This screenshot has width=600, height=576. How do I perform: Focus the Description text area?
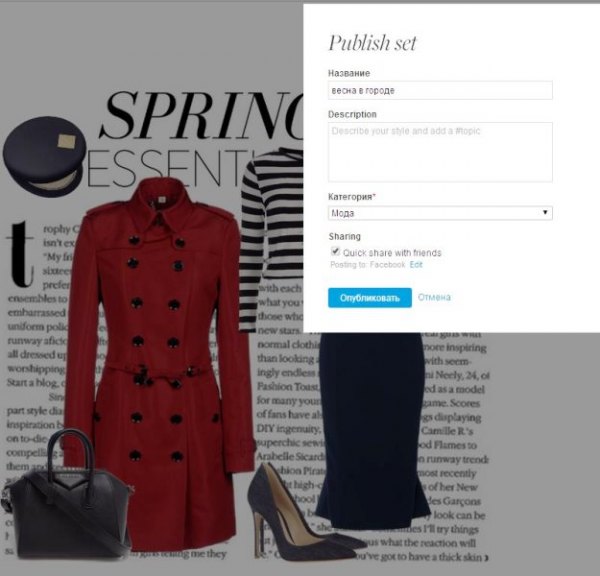[440, 152]
